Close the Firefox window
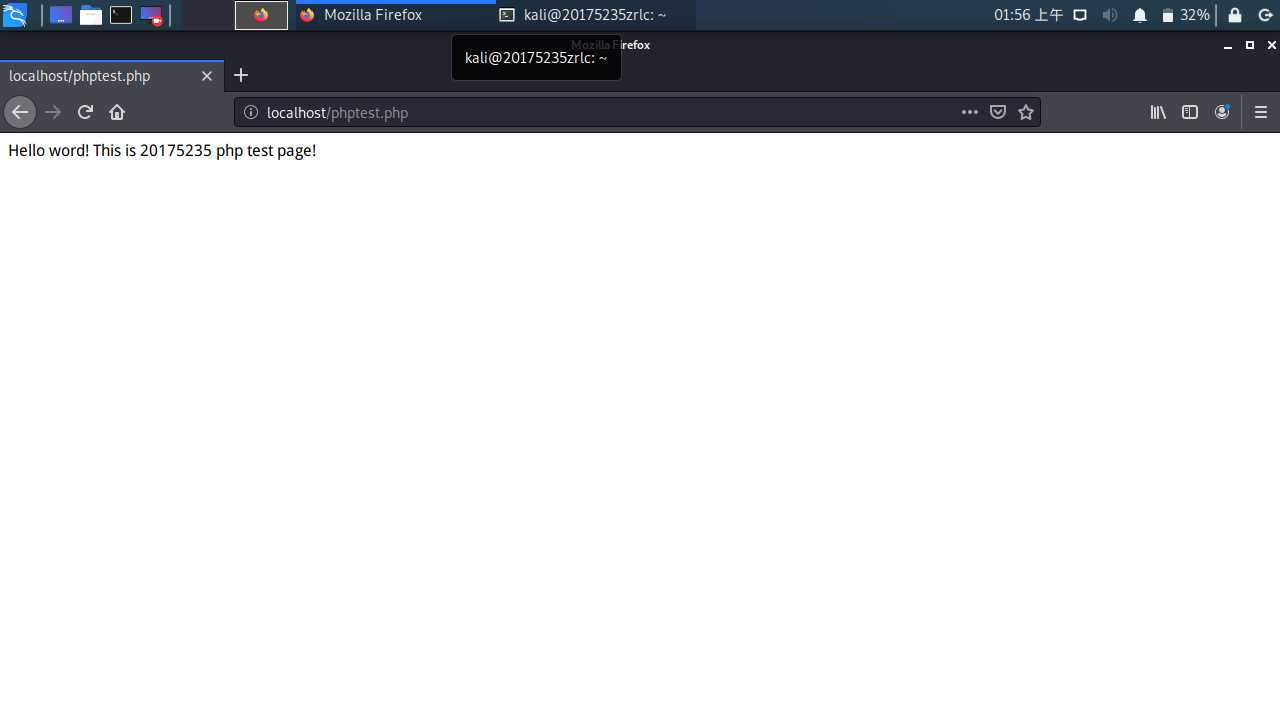The height and width of the screenshot is (720, 1280). click(x=1271, y=45)
